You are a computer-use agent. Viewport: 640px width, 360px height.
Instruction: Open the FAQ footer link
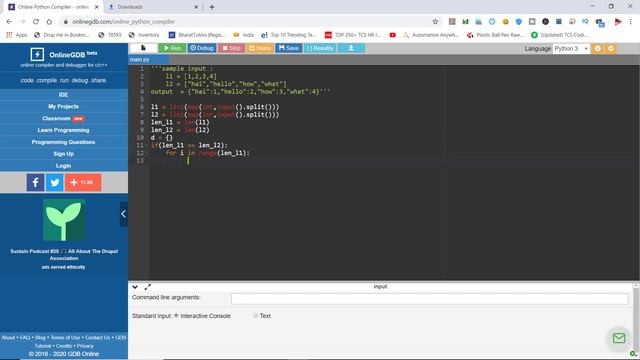pos(25,338)
